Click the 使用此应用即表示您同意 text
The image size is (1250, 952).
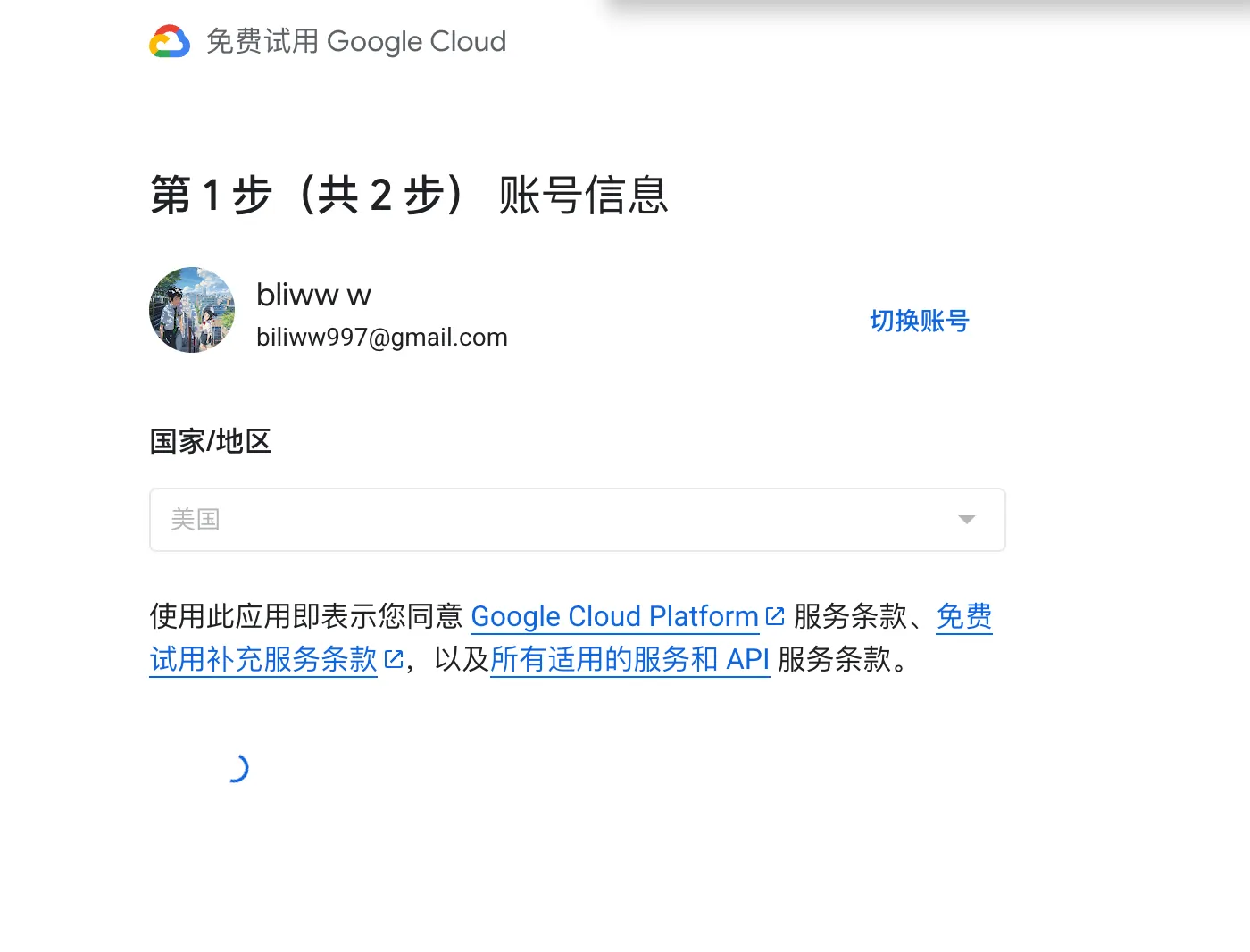305,617
